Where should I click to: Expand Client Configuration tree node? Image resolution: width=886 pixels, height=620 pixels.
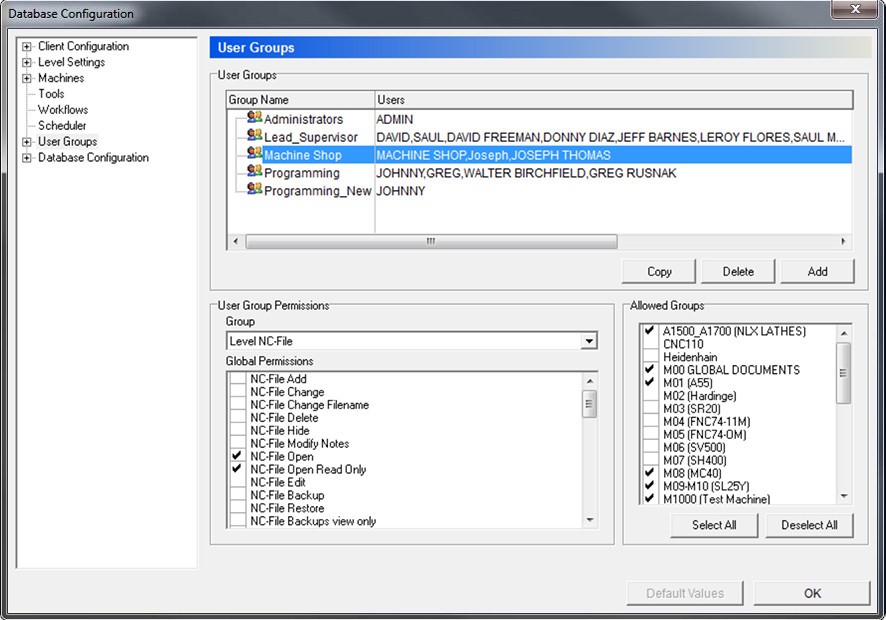27,47
